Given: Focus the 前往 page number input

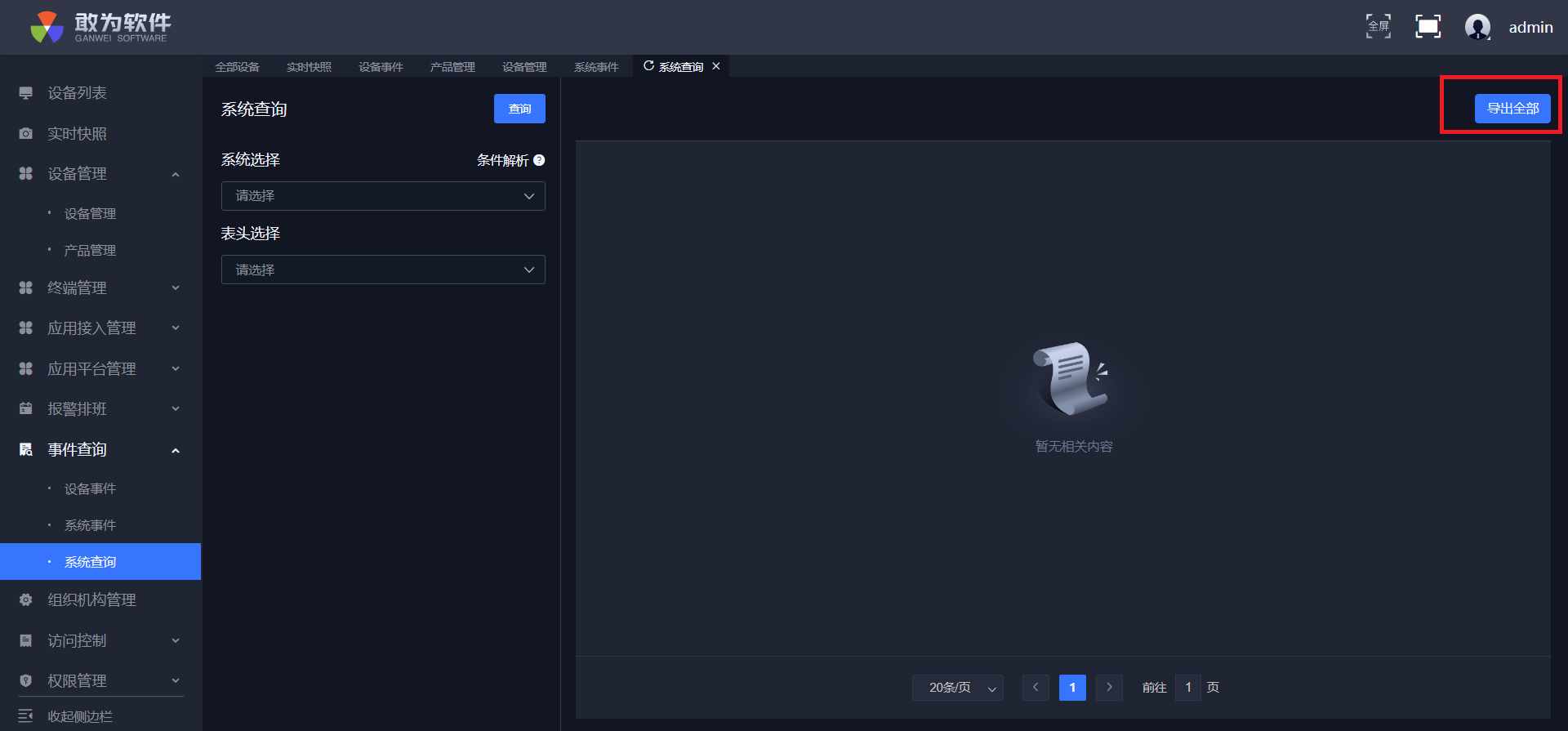Looking at the screenshot, I should tap(1188, 688).
